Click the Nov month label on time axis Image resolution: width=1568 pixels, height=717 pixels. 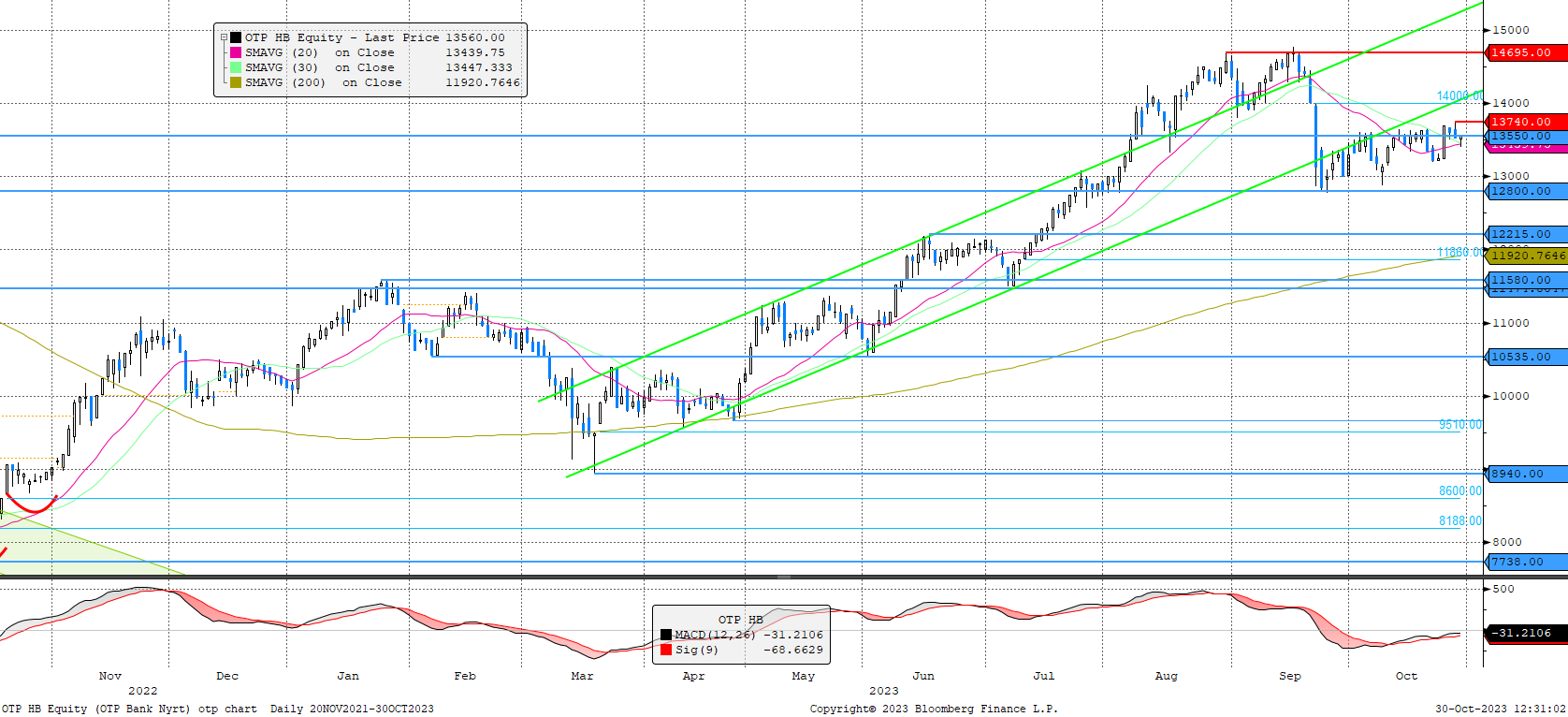(x=110, y=676)
